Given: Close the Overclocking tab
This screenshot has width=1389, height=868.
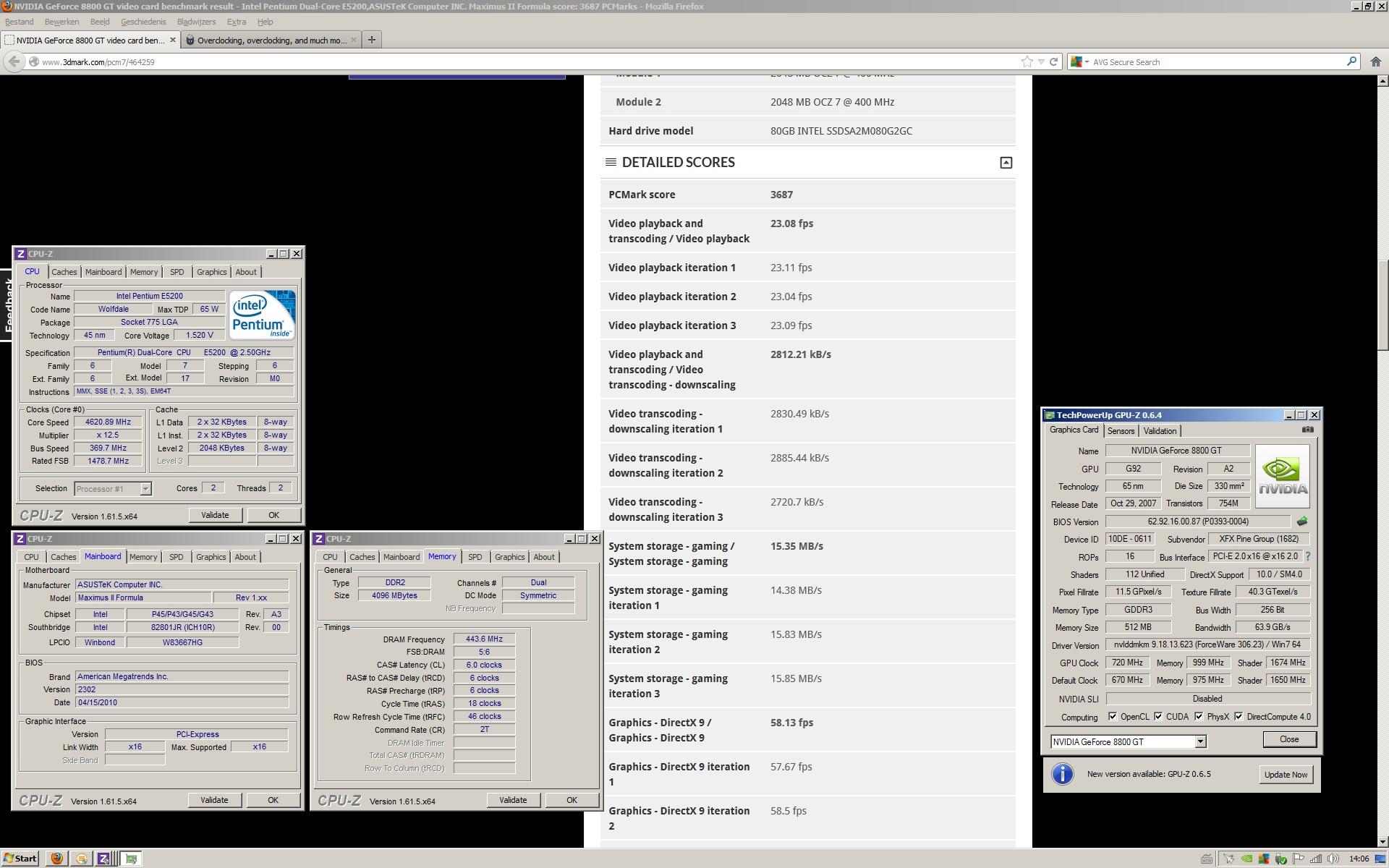Looking at the screenshot, I should click(353, 40).
